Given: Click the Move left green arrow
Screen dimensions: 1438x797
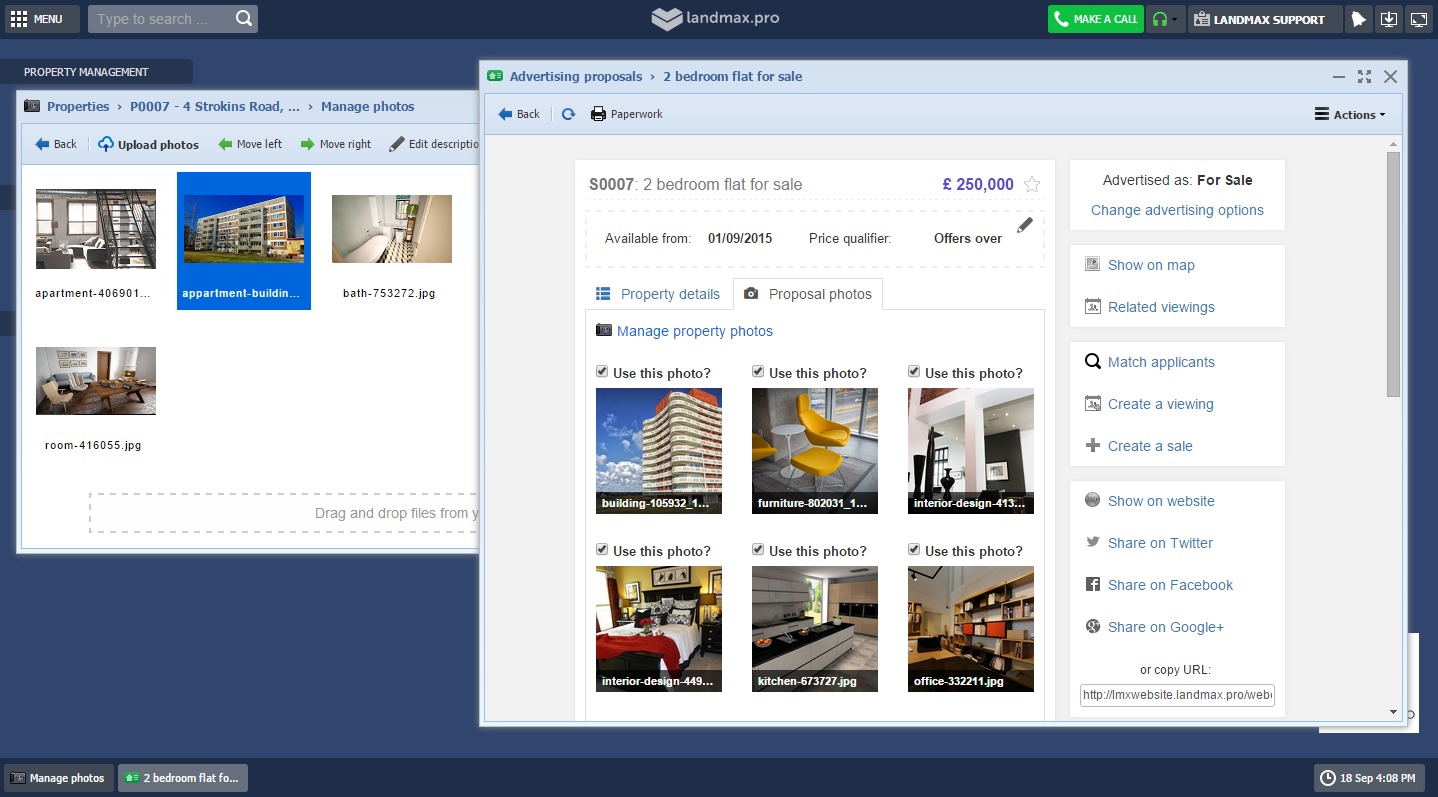Looking at the screenshot, I should pos(226,144).
